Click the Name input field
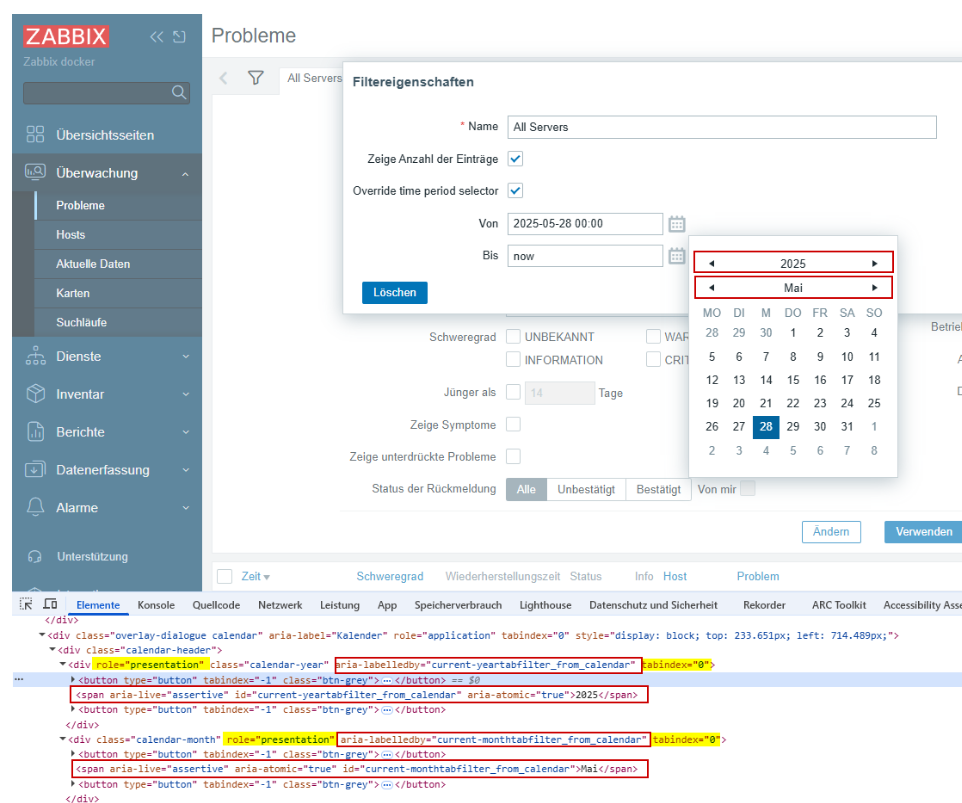This screenshot has height=803, width=962. [722, 127]
